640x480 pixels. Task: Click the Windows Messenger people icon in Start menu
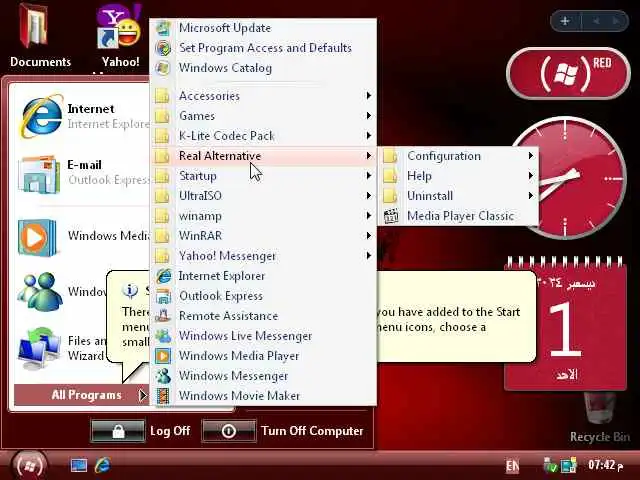click(x=39, y=291)
